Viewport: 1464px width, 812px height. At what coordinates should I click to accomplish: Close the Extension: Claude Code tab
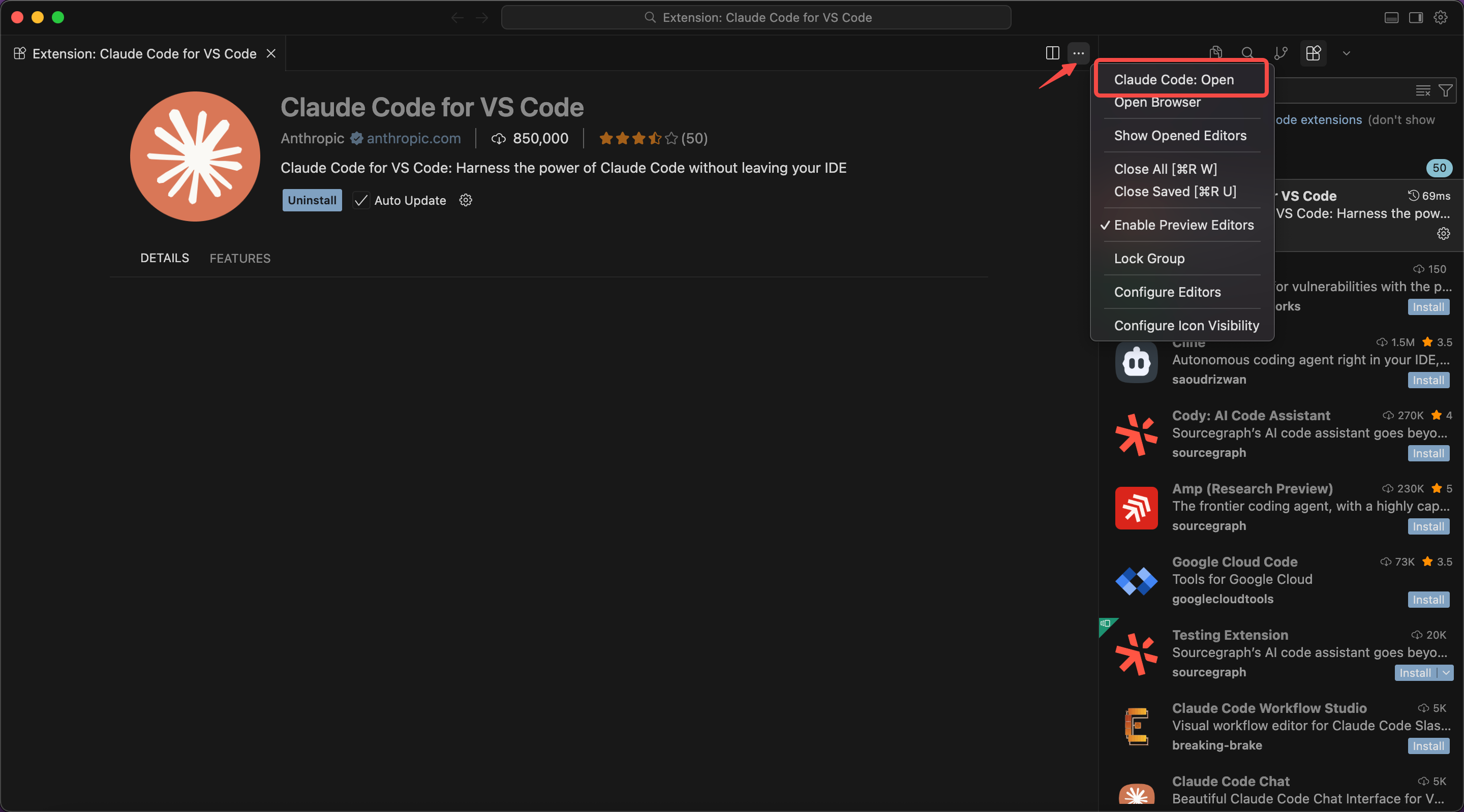coord(271,53)
